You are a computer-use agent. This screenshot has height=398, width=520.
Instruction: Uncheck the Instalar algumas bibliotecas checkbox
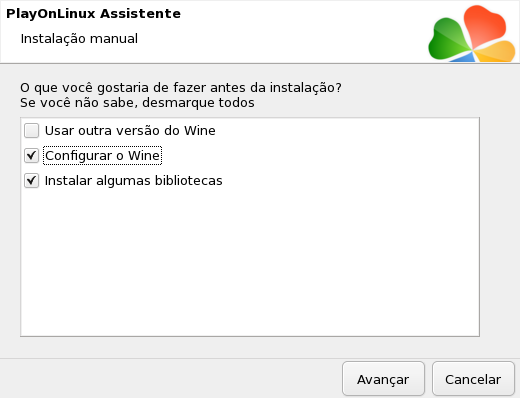[x=31, y=180]
